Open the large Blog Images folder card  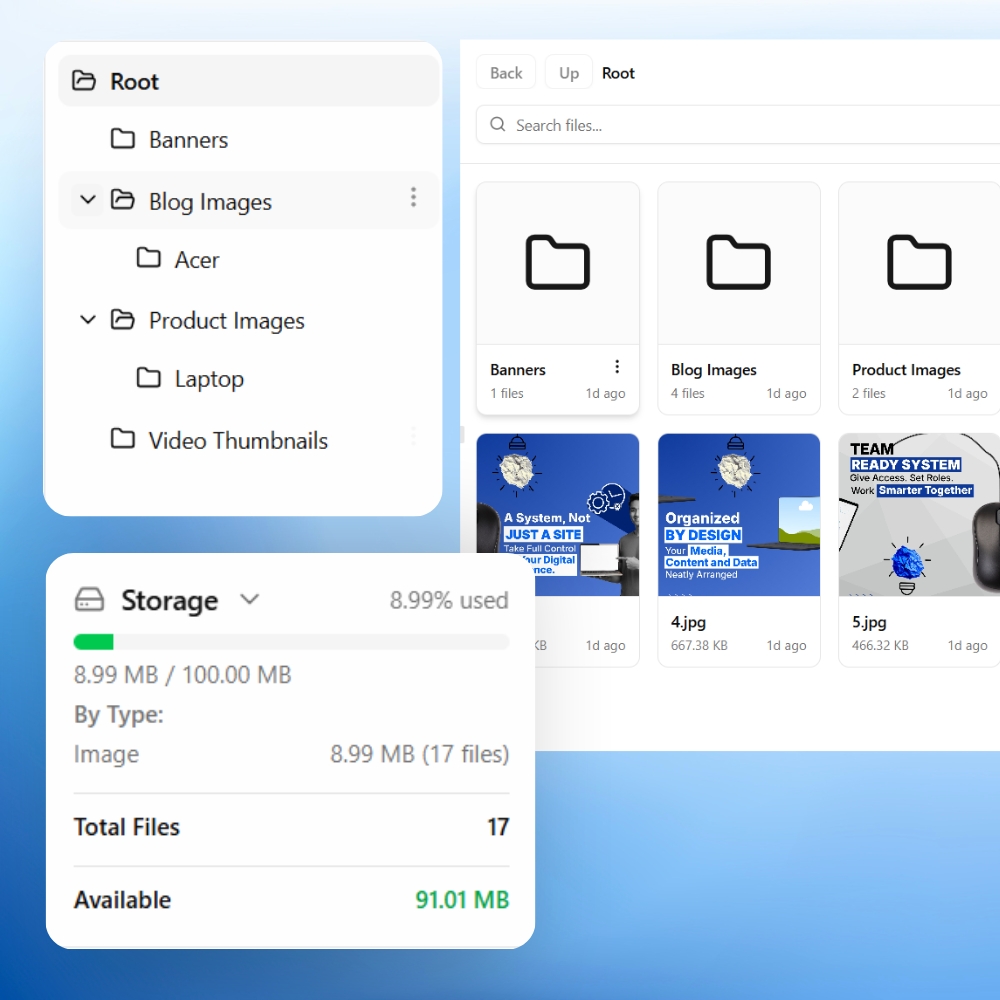[x=738, y=263]
